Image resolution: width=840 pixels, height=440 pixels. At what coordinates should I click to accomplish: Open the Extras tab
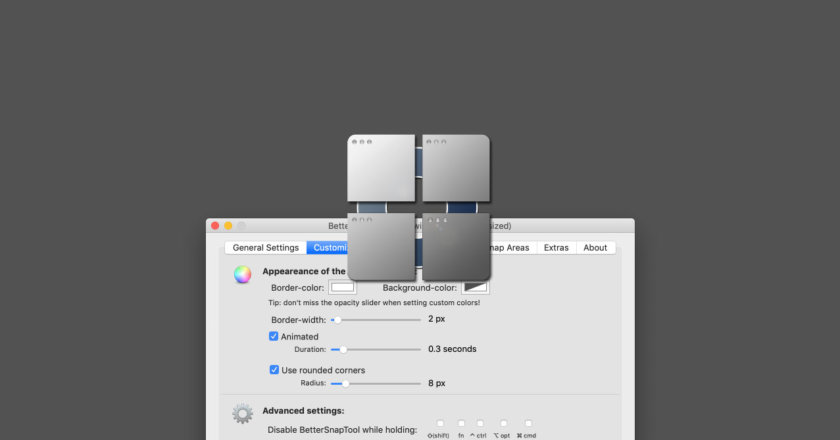(556, 248)
